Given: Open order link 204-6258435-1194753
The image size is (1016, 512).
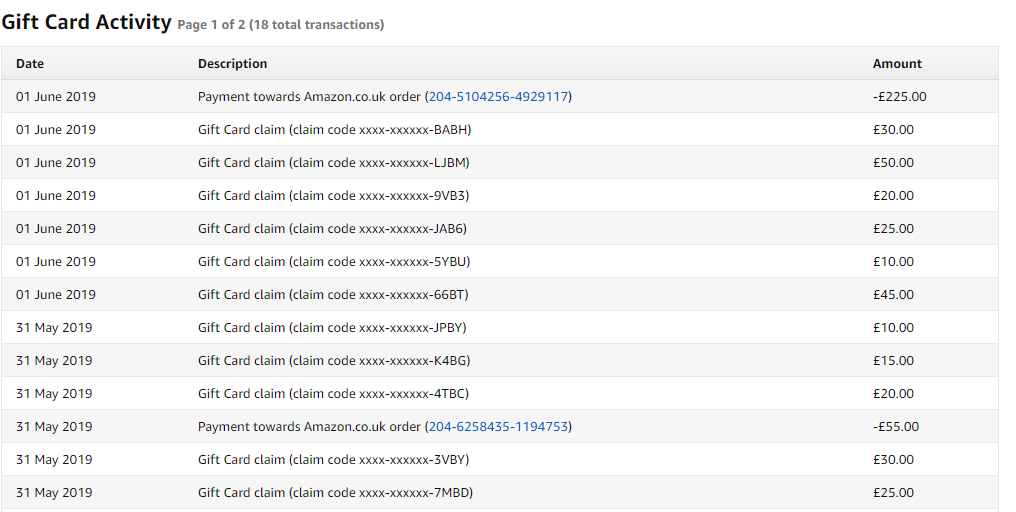Looking at the screenshot, I should 498,427.
